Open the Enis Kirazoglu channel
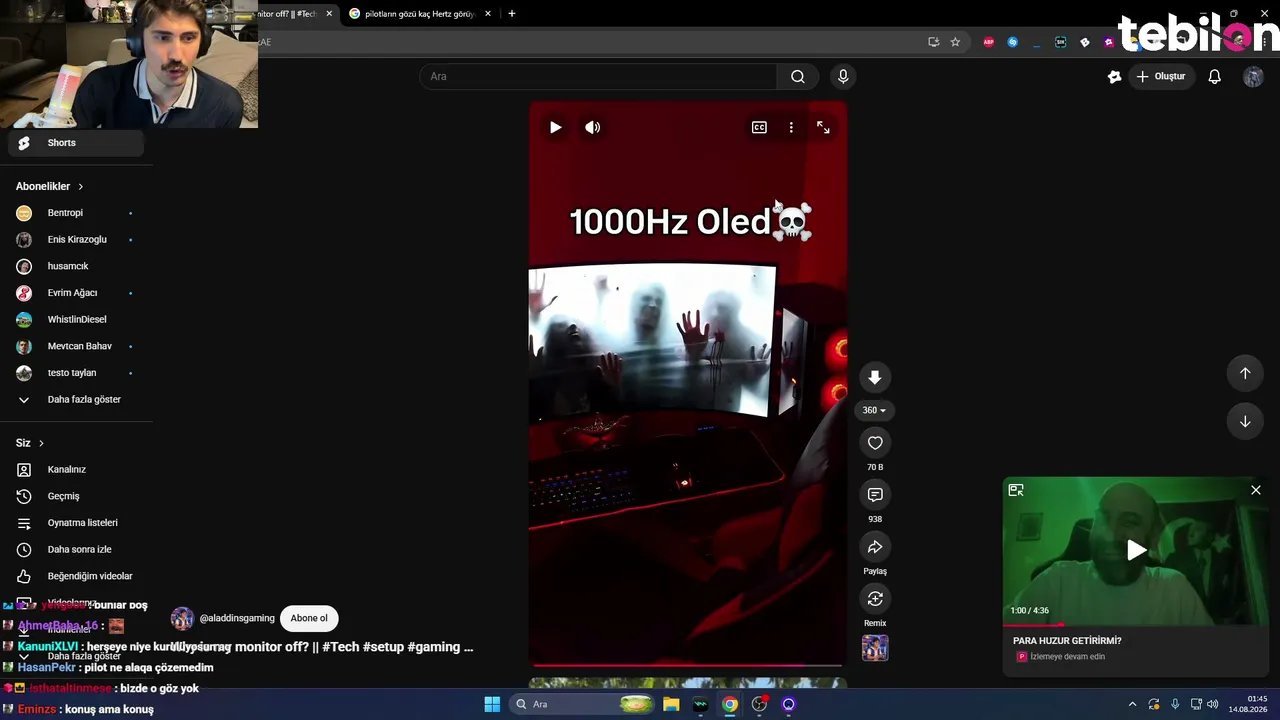The image size is (1280, 720). (76, 239)
